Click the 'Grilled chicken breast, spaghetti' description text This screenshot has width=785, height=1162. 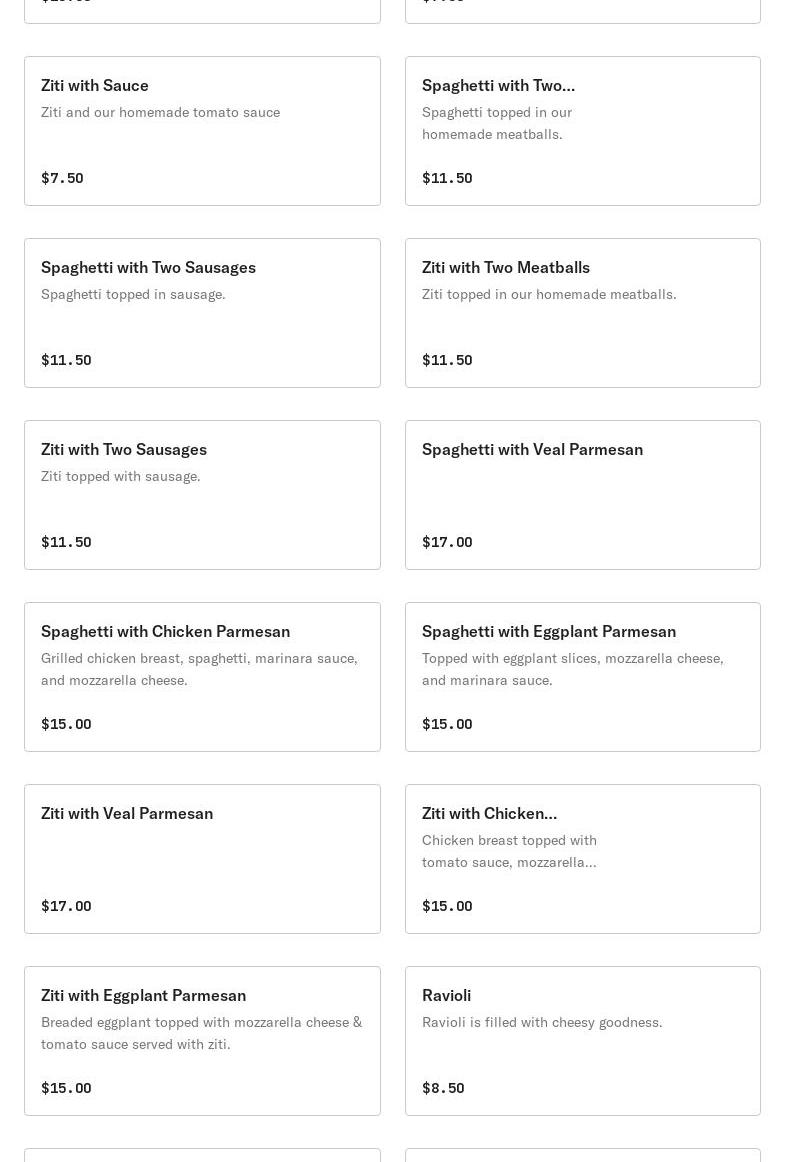(x=199, y=669)
